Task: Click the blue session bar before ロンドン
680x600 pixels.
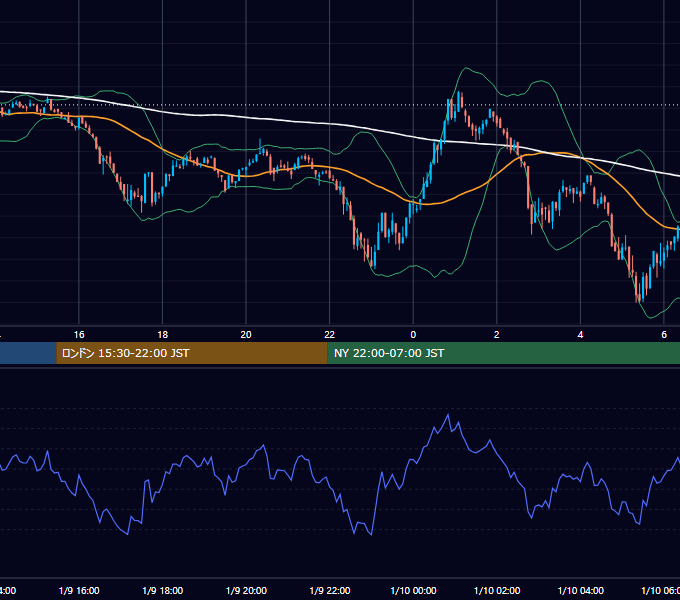Action: click(x=28, y=353)
